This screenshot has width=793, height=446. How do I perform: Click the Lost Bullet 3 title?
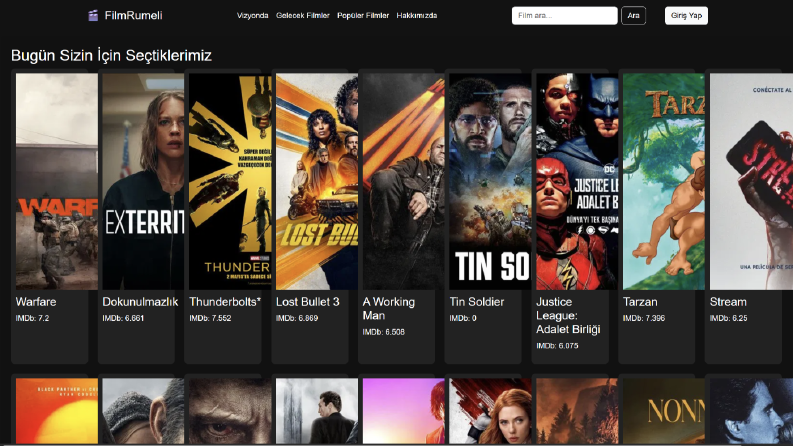(x=307, y=302)
